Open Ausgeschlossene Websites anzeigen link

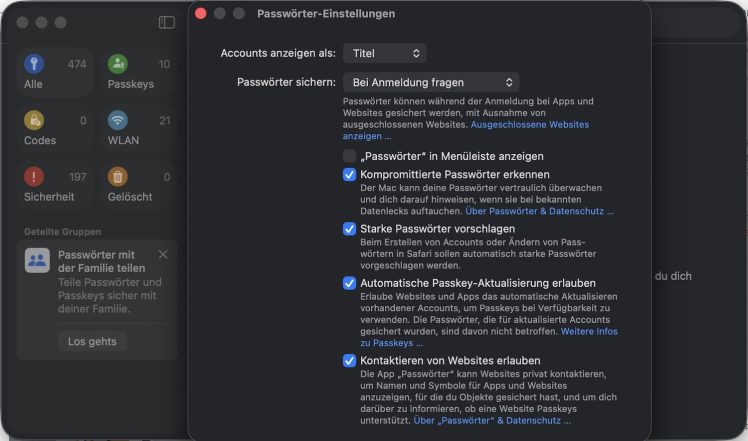click(x=530, y=125)
